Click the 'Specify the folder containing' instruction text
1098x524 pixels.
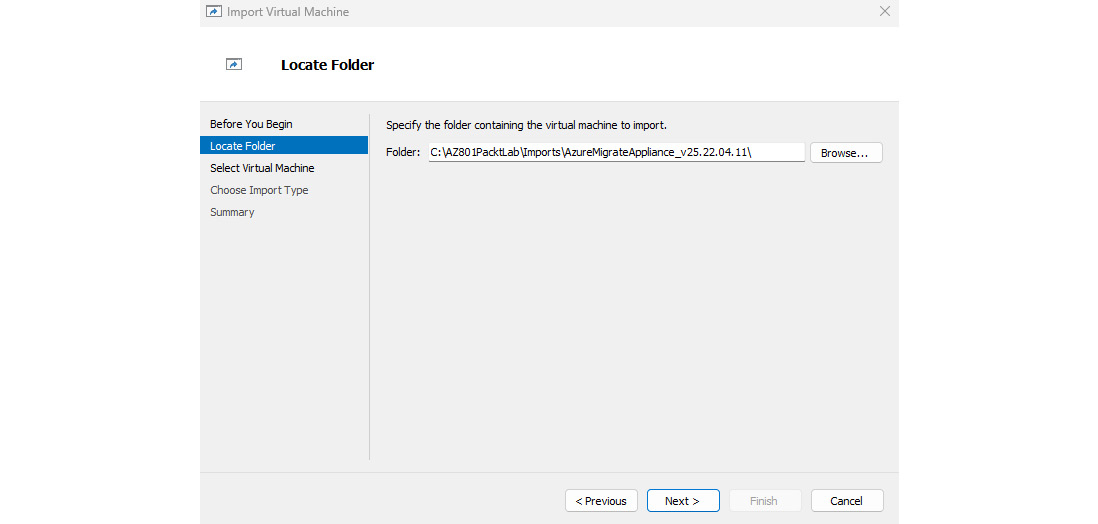[x=527, y=125]
